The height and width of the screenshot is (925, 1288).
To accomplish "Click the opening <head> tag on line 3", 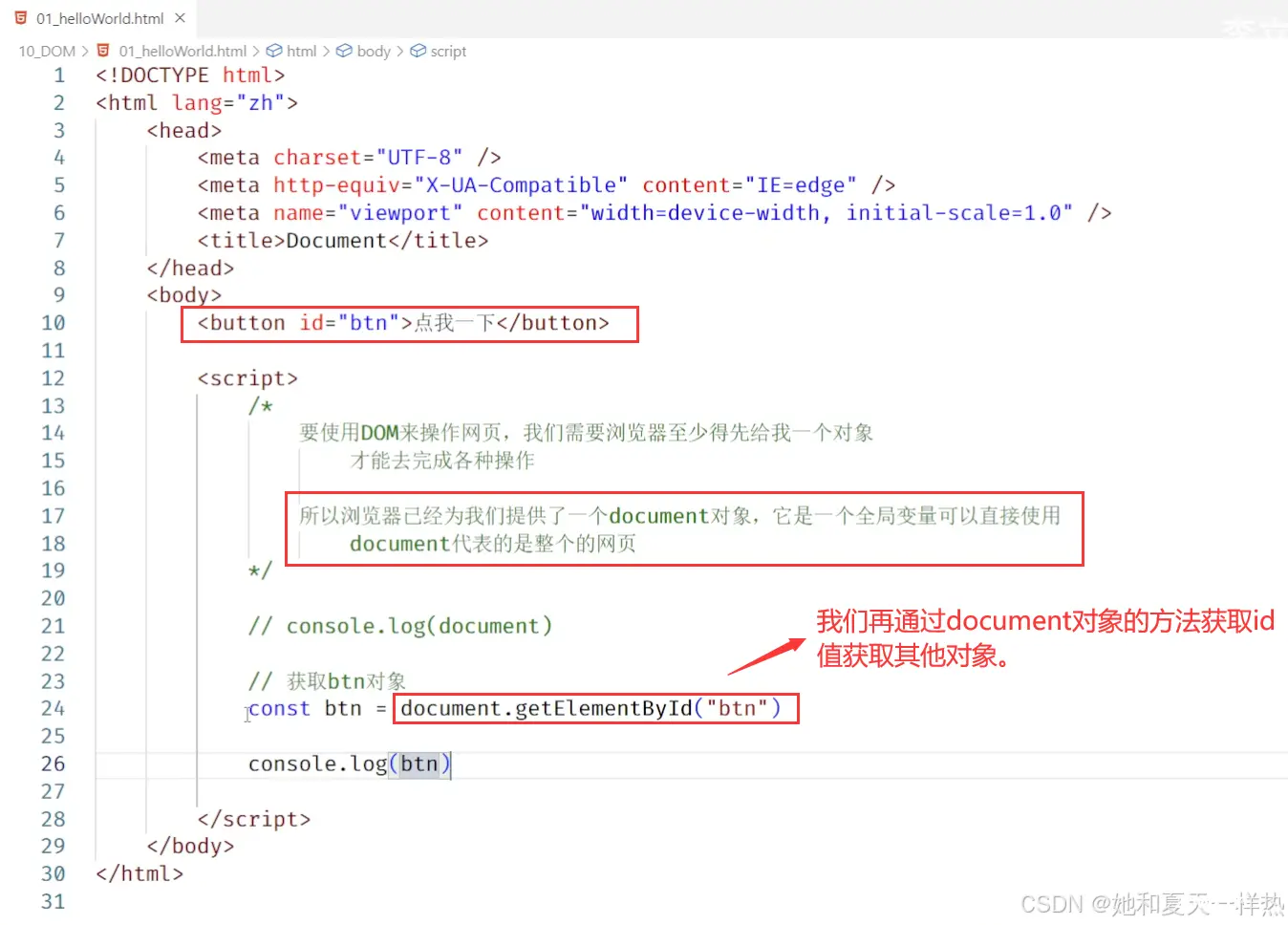I will click(x=184, y=131).
